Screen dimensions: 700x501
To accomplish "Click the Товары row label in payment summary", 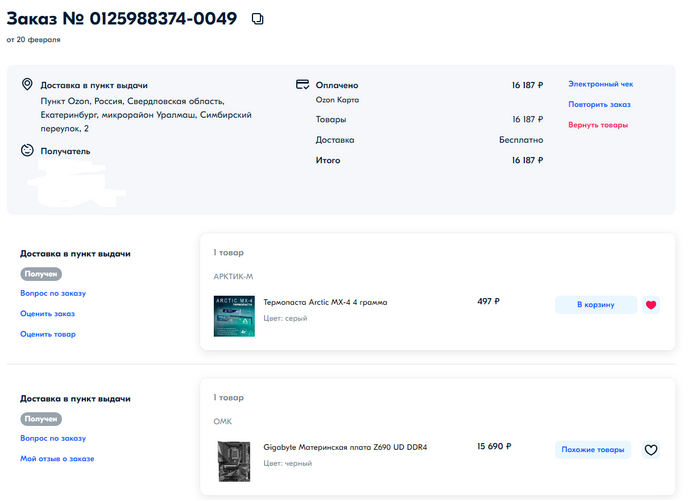I will (x=331, y=120).
